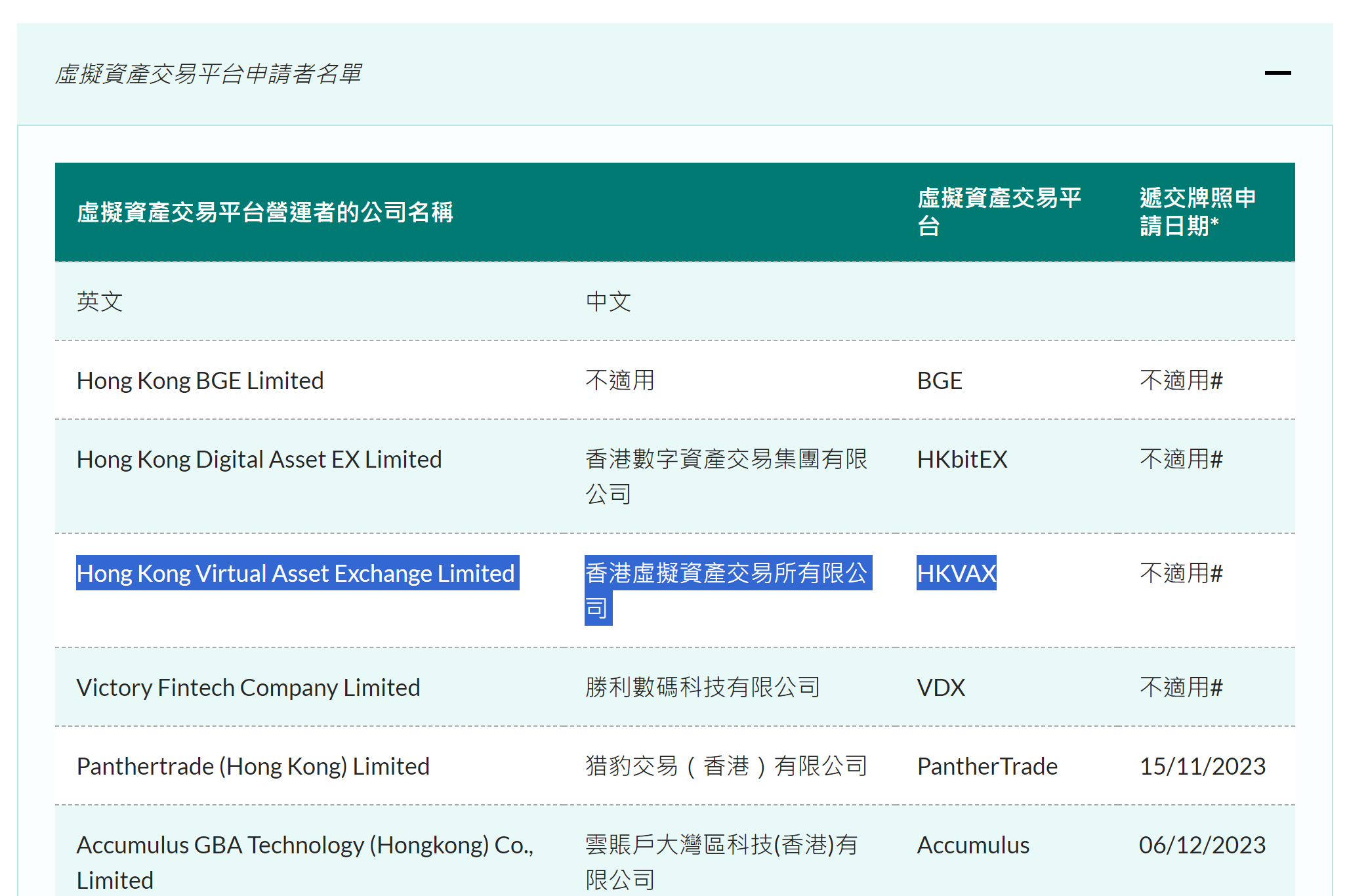The height and width of the screenshot is (896, 1347).
Task: Select Hong Kong Digital Asset EX Limited
Action: (259, 459)
